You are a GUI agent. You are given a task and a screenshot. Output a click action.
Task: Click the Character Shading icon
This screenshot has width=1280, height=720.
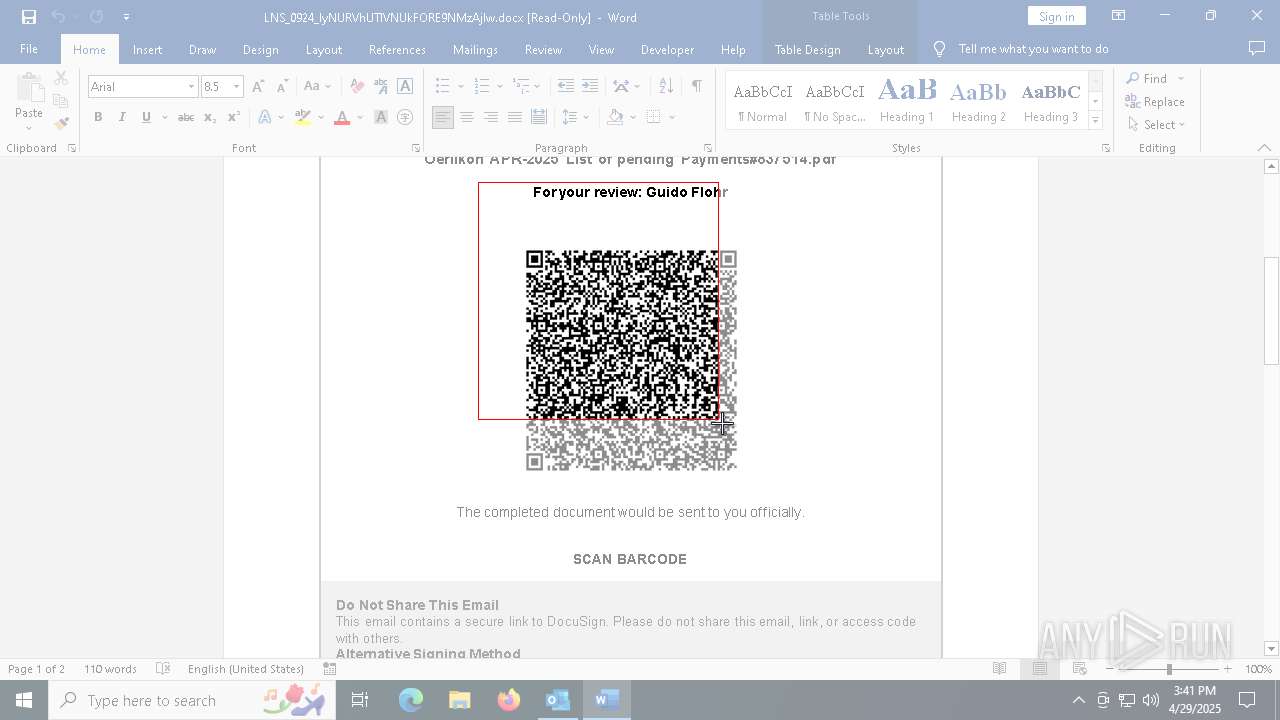click(x=381, y=117)
